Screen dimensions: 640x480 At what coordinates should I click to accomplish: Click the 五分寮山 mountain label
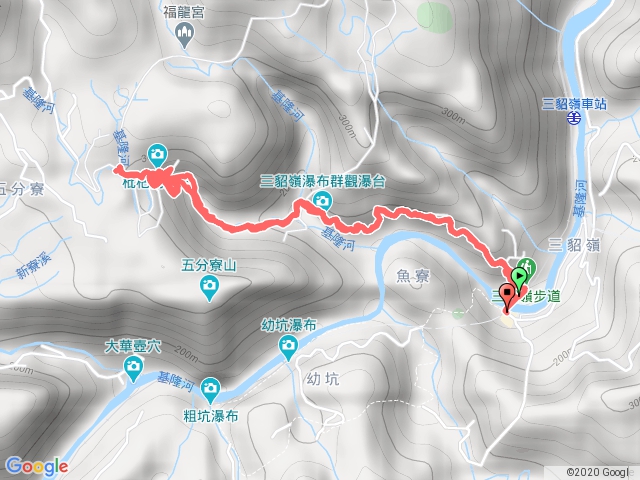coord(209,267)
